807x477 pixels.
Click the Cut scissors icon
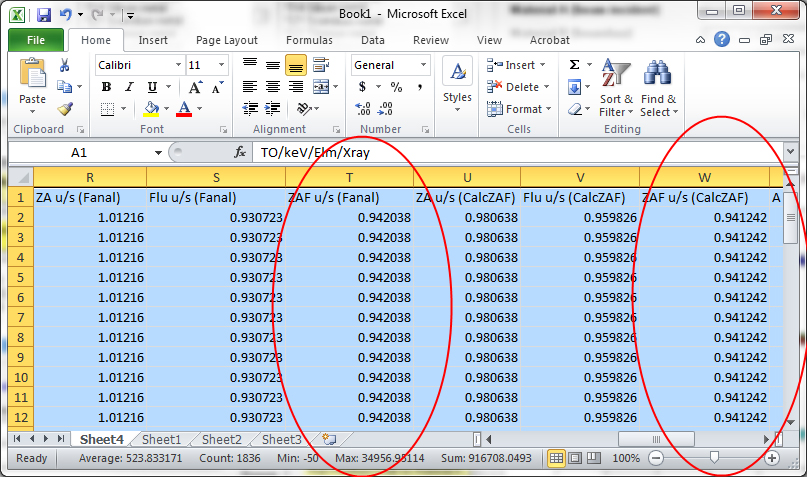pyautogui.click(x=65, y=65)
